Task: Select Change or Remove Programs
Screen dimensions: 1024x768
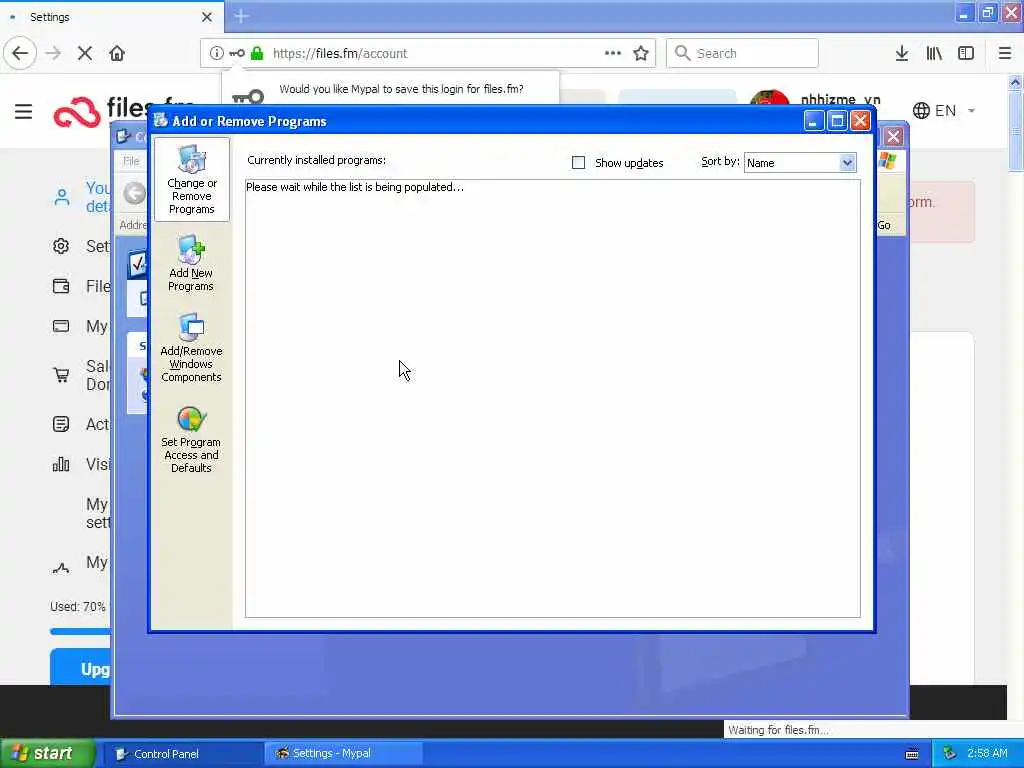Action: point(191,180)
